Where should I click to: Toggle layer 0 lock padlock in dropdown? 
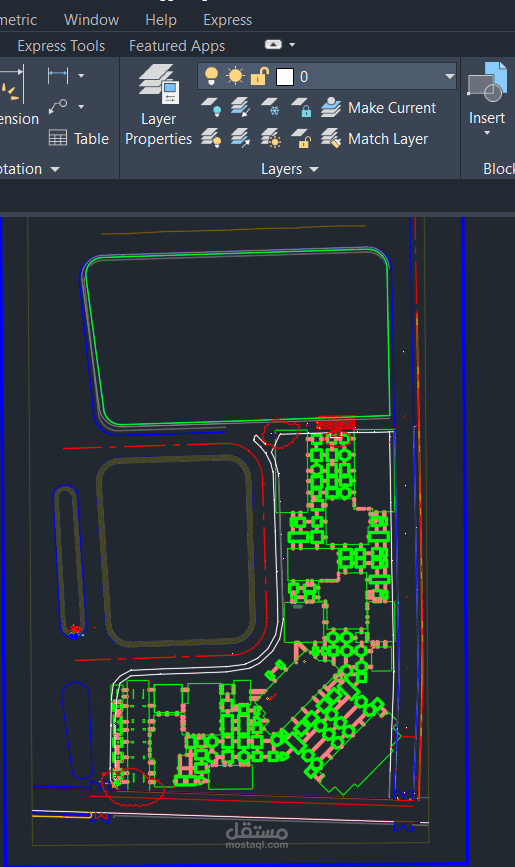point(259,76)
